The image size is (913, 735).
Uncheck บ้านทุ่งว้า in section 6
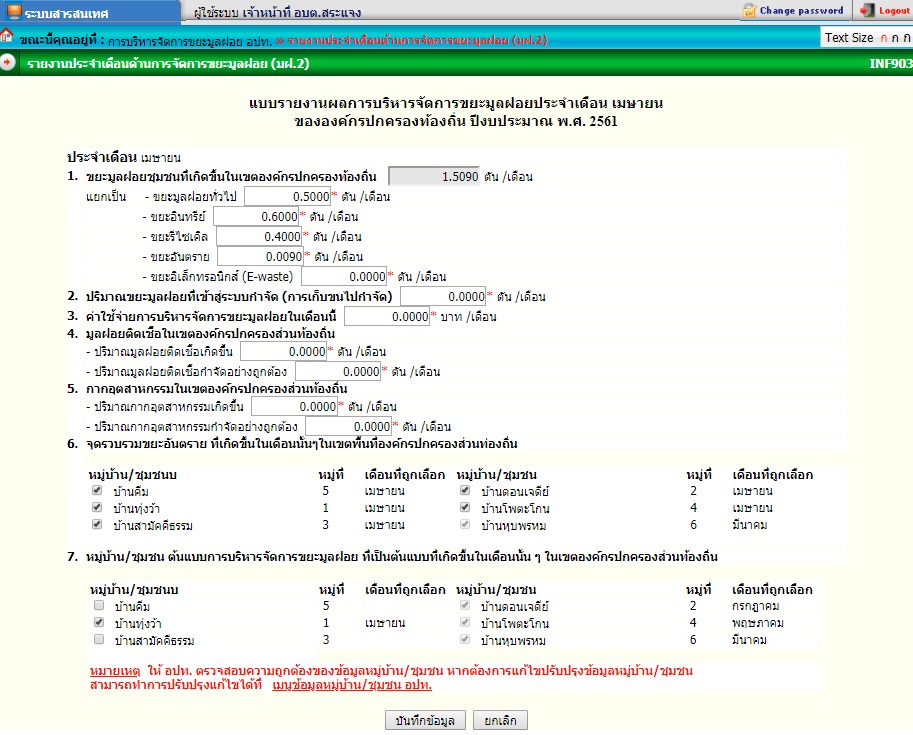point(97,507)
